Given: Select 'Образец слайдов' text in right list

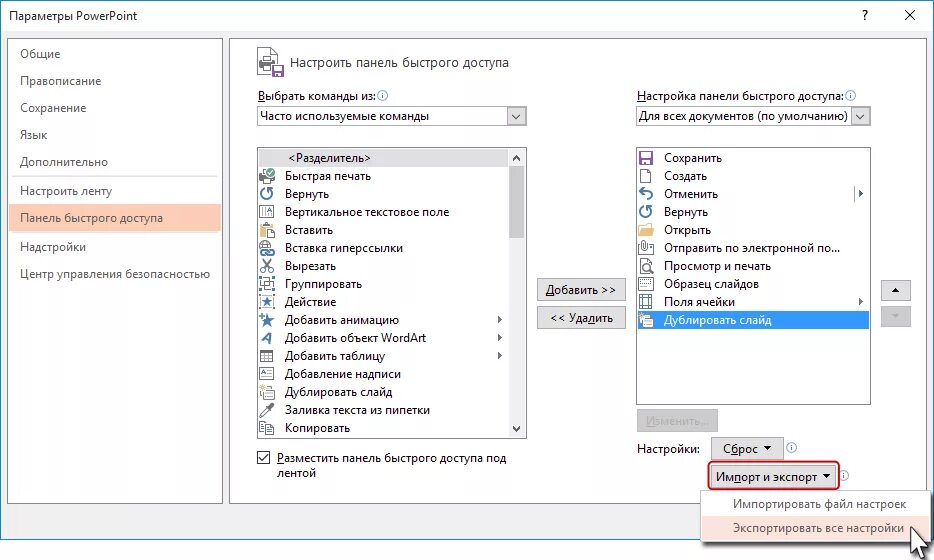Looking at the screenshot, I should [711, 284].
